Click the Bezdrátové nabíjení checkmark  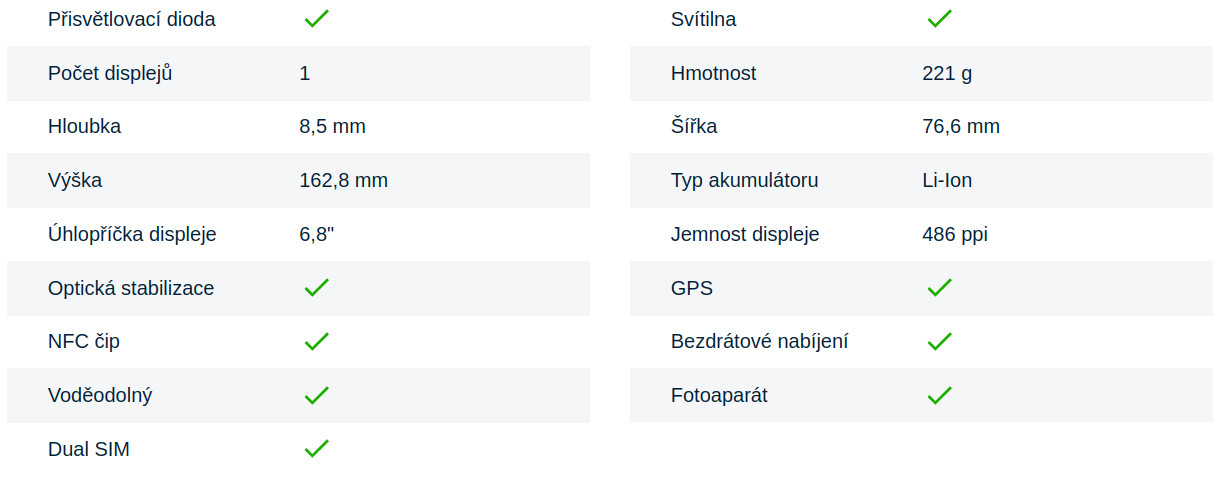939,342
